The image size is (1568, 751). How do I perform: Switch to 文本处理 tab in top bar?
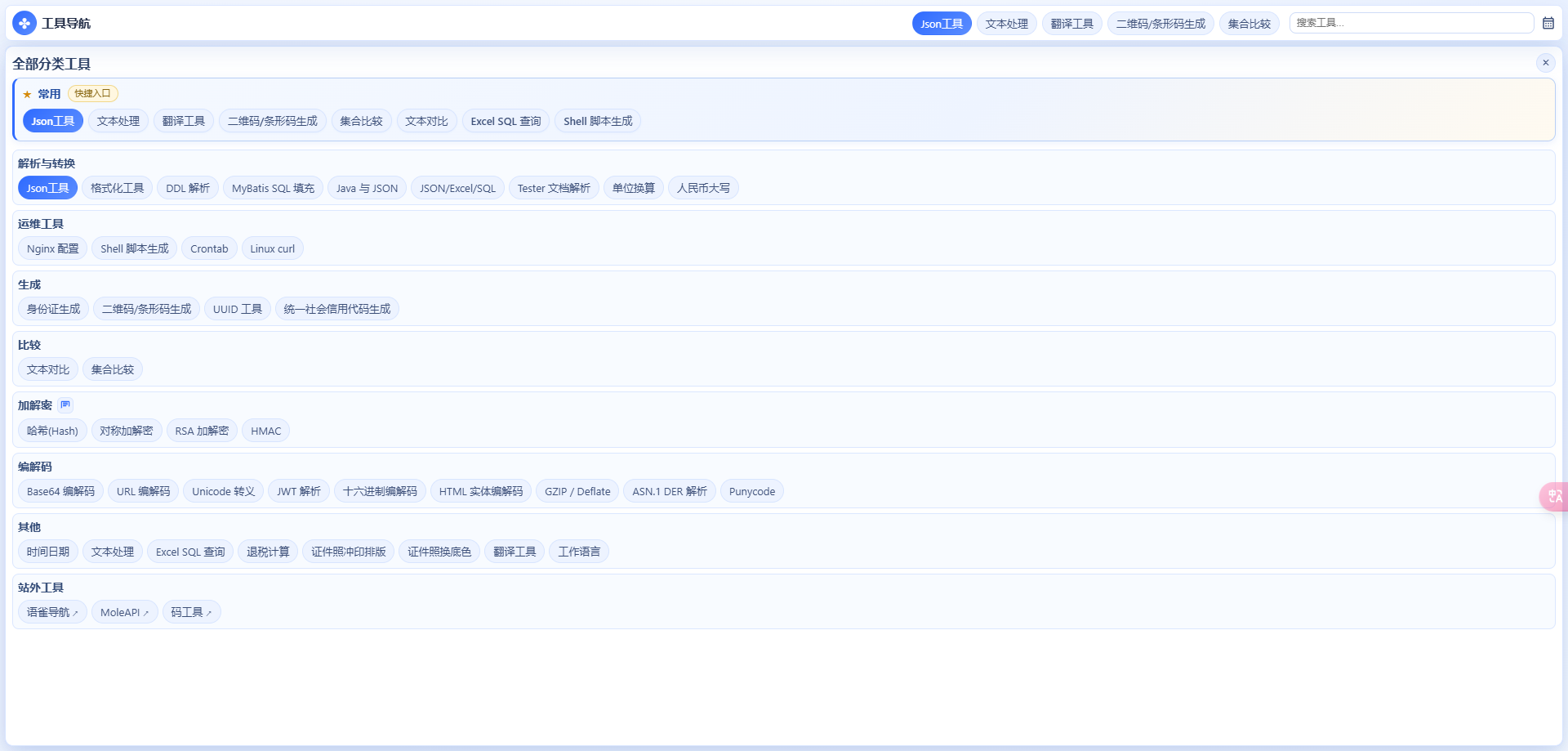coord(1006,24)
